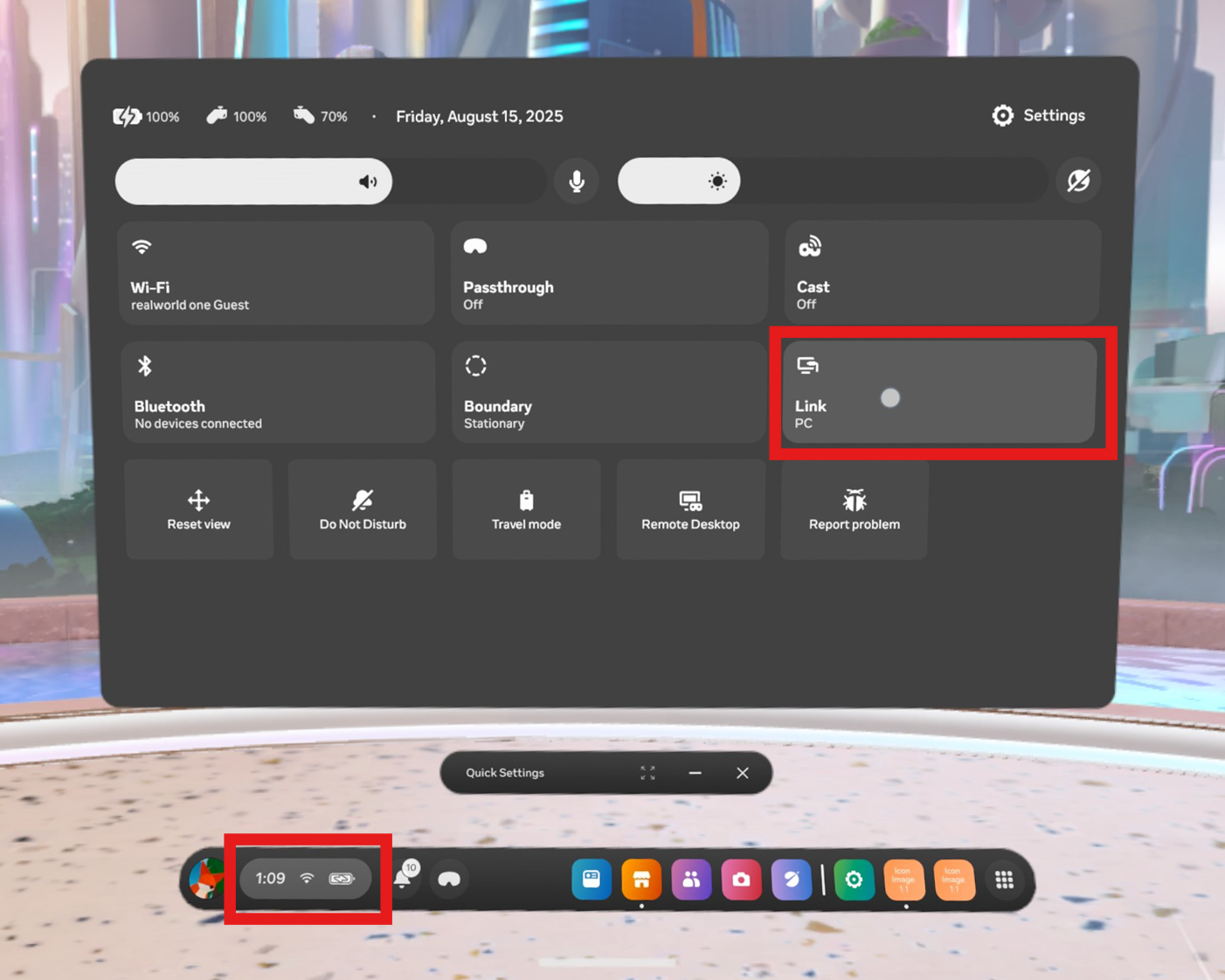Screen dimensions: 1225x980
Task: Turn on Travel mode
Action: pyautogui.click(x=525, y=509)
